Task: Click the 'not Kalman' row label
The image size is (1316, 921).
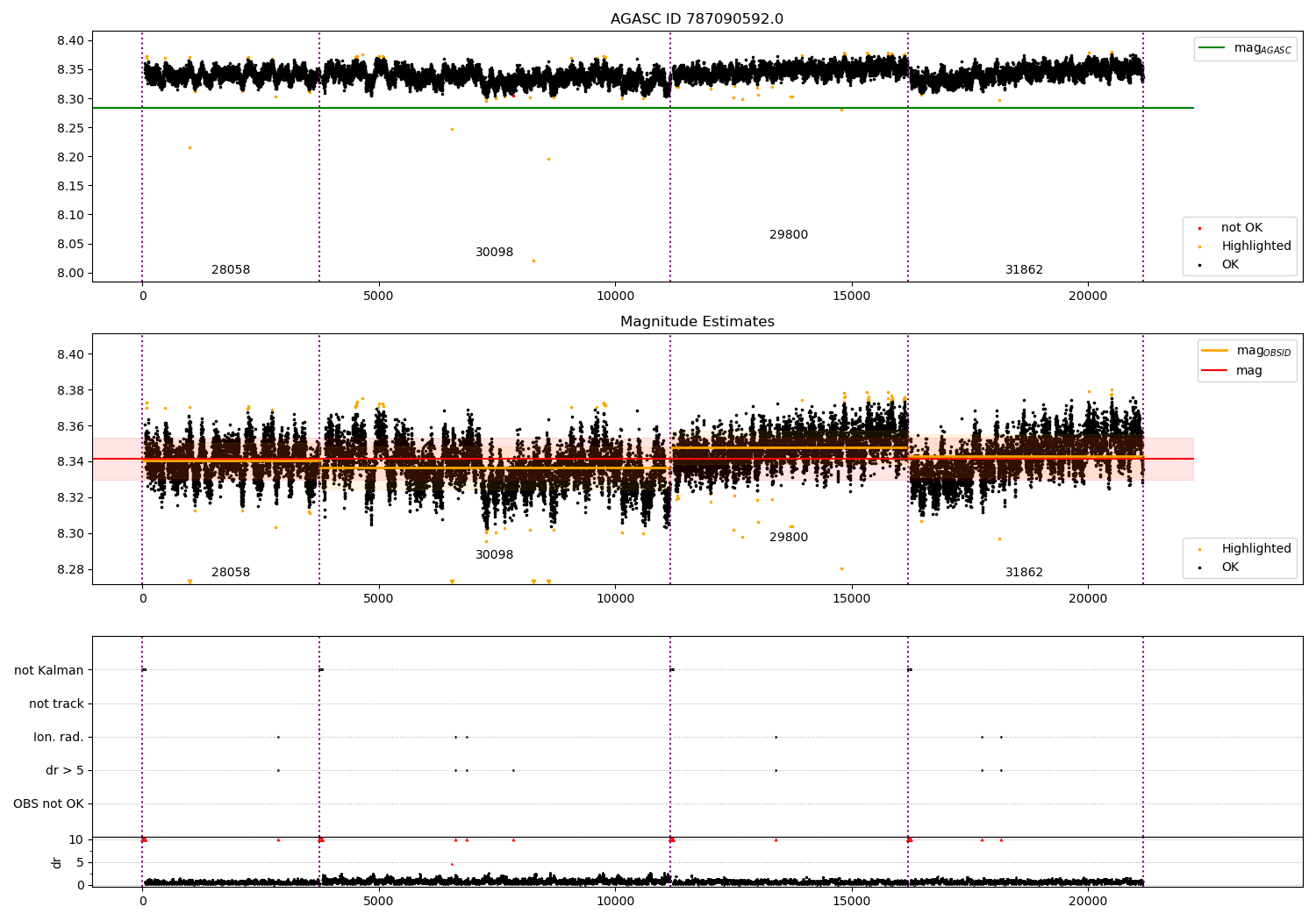Action: pos(49,670)
